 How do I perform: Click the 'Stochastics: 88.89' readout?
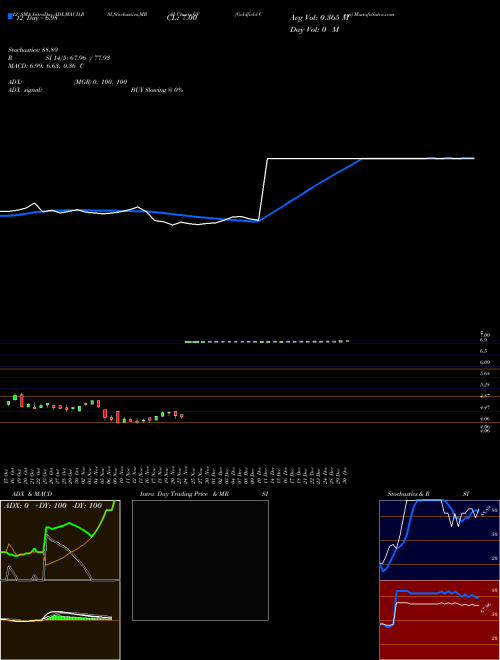33,50
